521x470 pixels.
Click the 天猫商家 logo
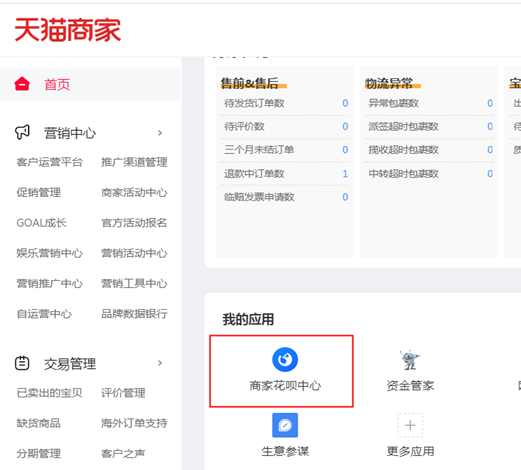tap(68, 30)
